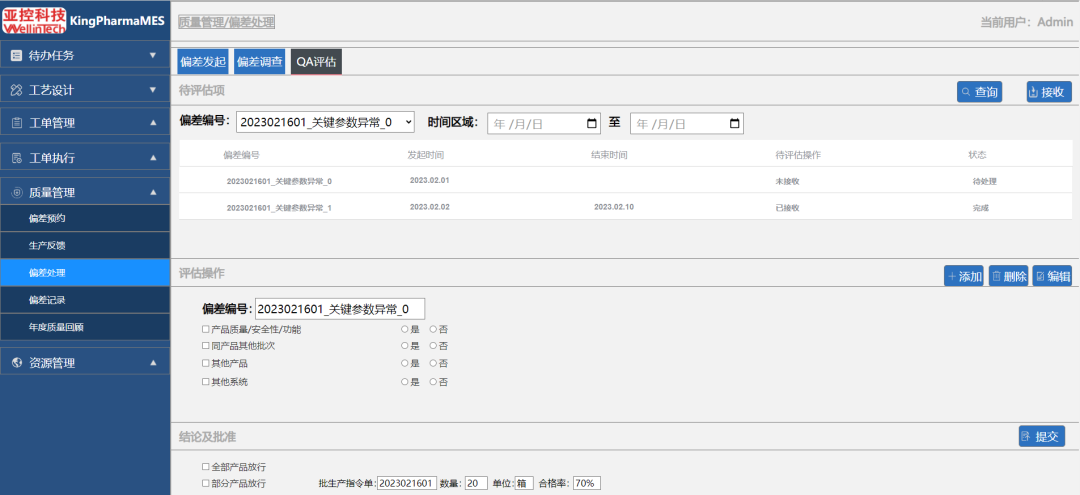Open calendar picker of end date field
Image resolution: width=1080 pixels, height=495 pixels.
[734, 124]
